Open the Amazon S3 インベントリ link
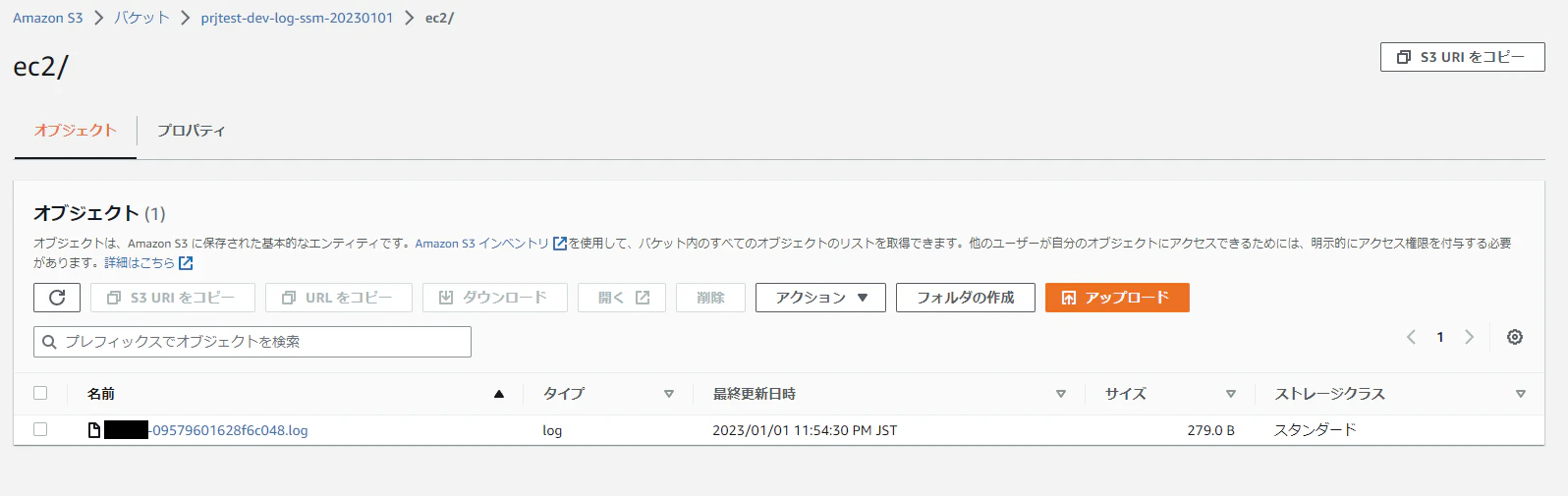The height and width of the screenshot is (496, 1568). [x=482, y=244]
